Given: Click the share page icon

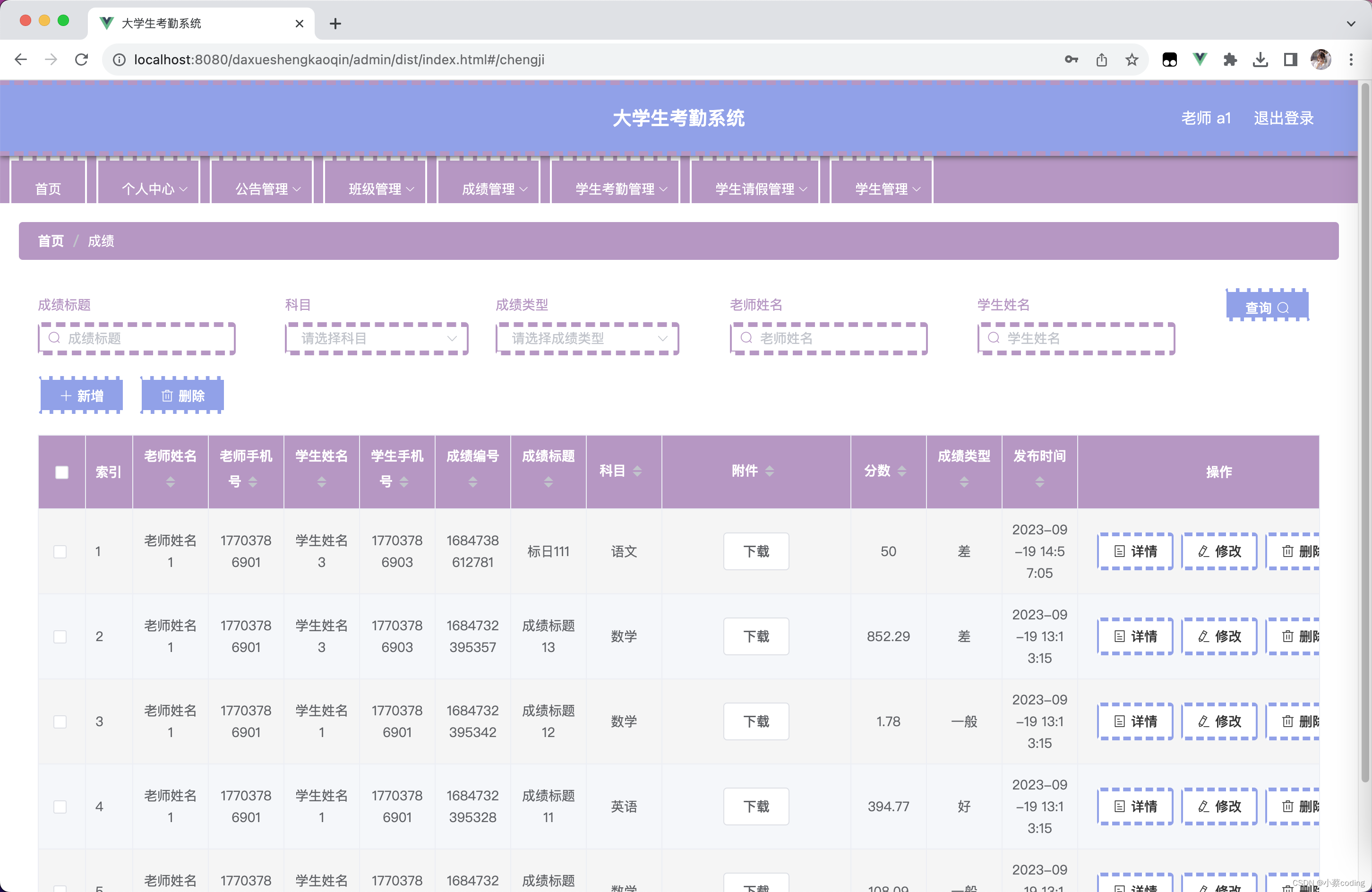Looking at the screenshot, I should (x=1102, y=60).
